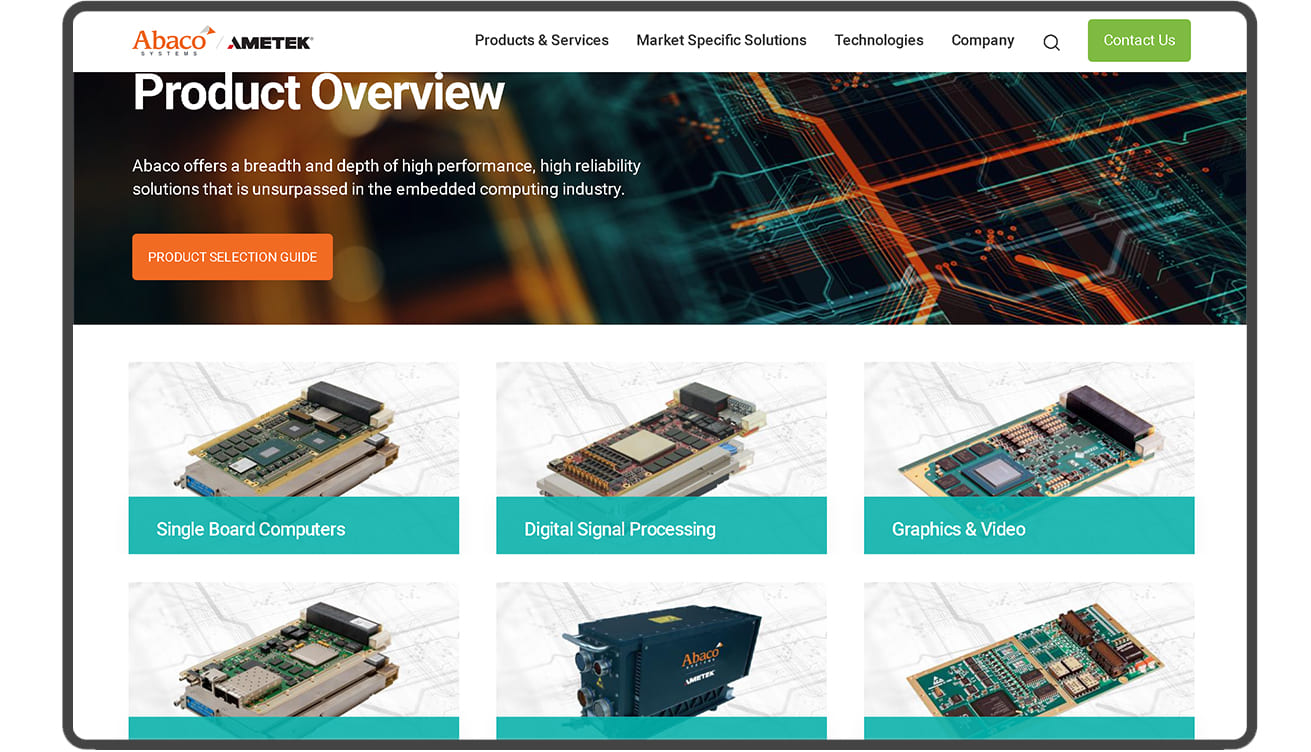Open Products & Services menu
The image size is (1311, 752).
(542, 40)
